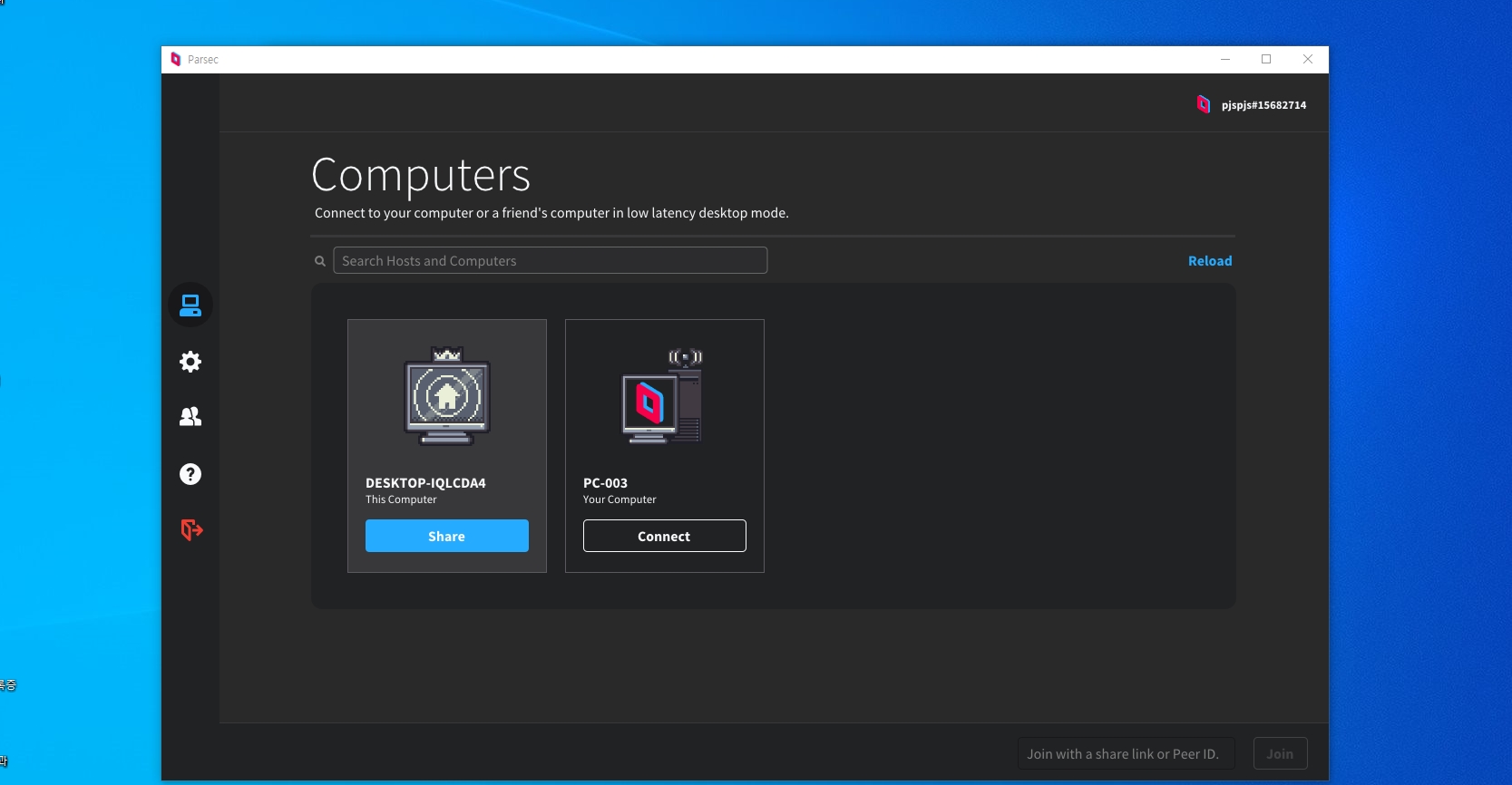Click DESKTOP-IQLCDA4 home monitor image

coord(447,396)
